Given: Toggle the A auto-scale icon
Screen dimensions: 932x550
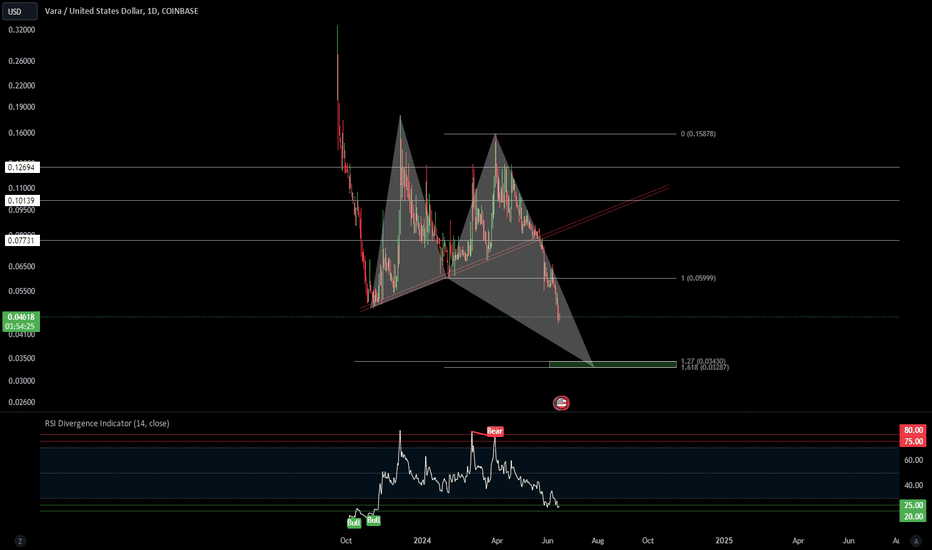Looking at the screenshot, I should point(916,541).
